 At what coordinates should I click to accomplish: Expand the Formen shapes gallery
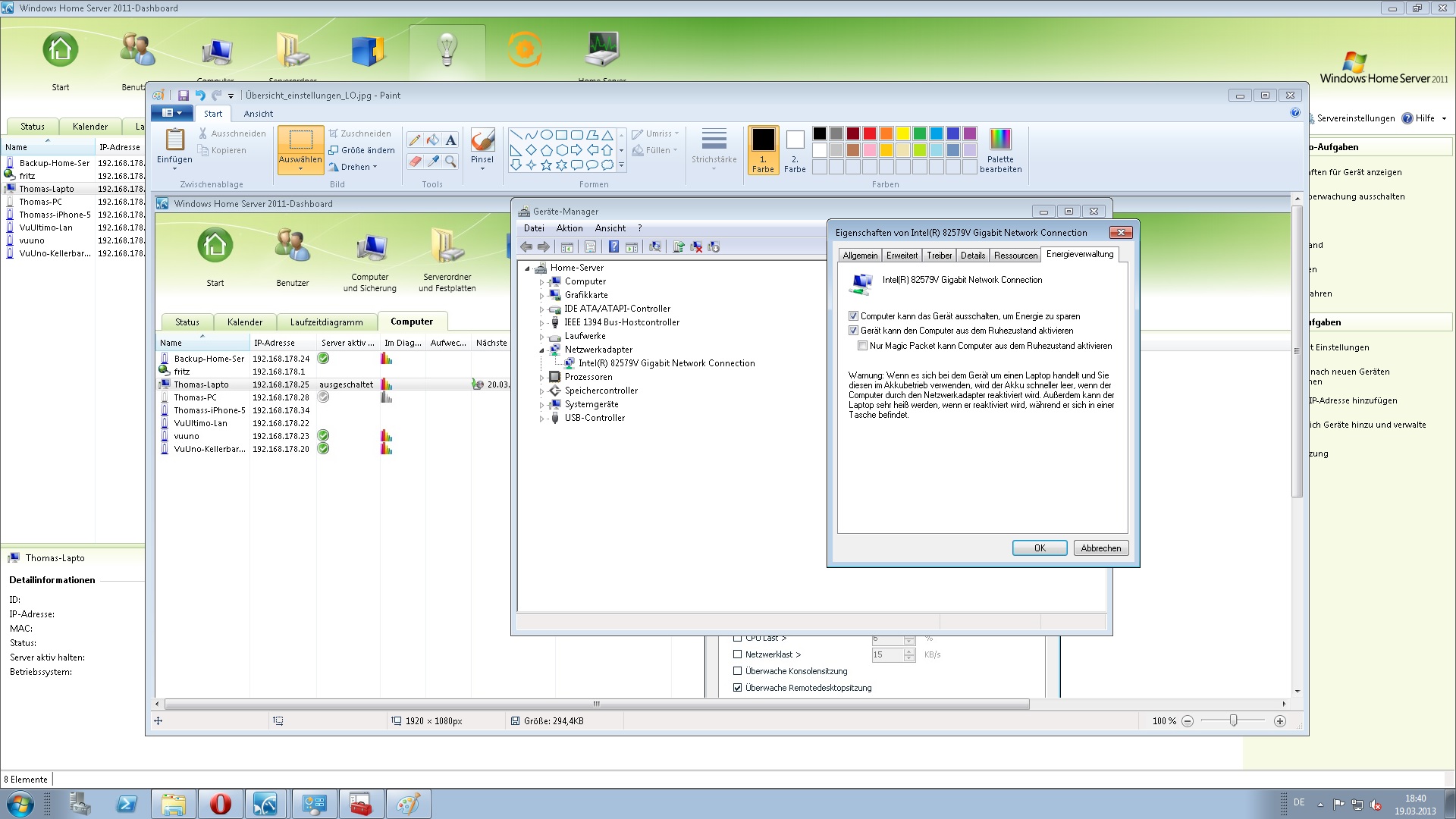[x=621, y=165]
